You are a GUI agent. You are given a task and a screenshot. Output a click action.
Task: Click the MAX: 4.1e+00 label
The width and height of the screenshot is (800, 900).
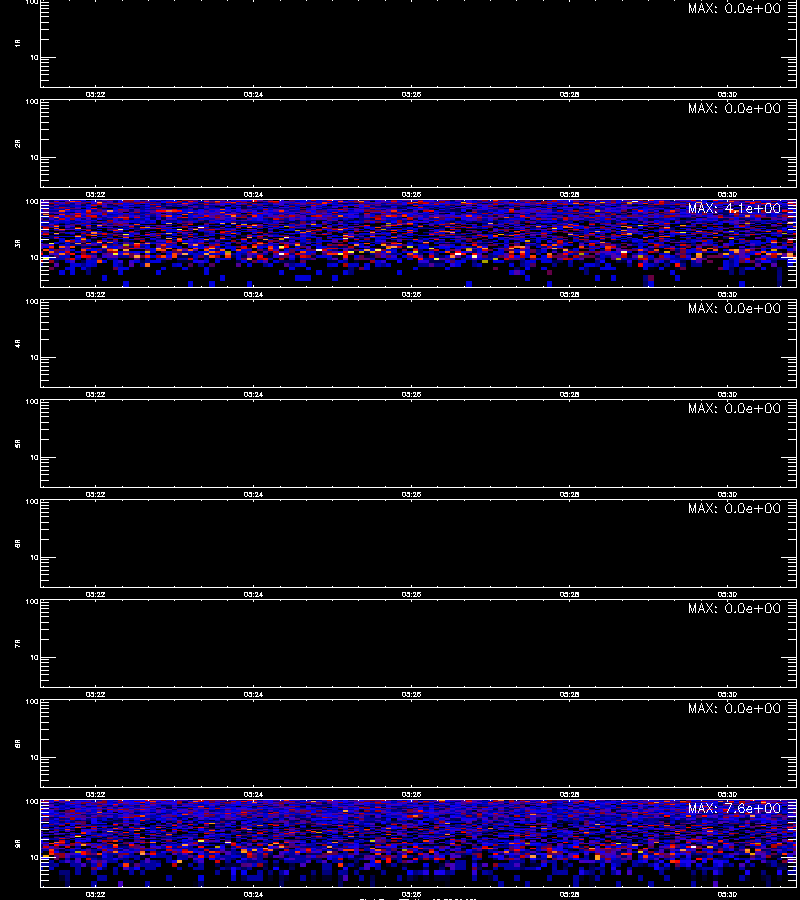click(734, 208)
